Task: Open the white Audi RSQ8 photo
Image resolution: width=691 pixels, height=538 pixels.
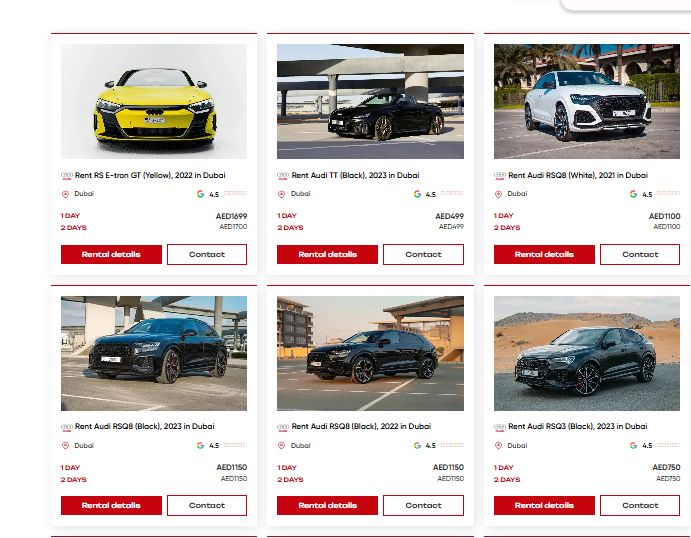Action: coord(587,101)
